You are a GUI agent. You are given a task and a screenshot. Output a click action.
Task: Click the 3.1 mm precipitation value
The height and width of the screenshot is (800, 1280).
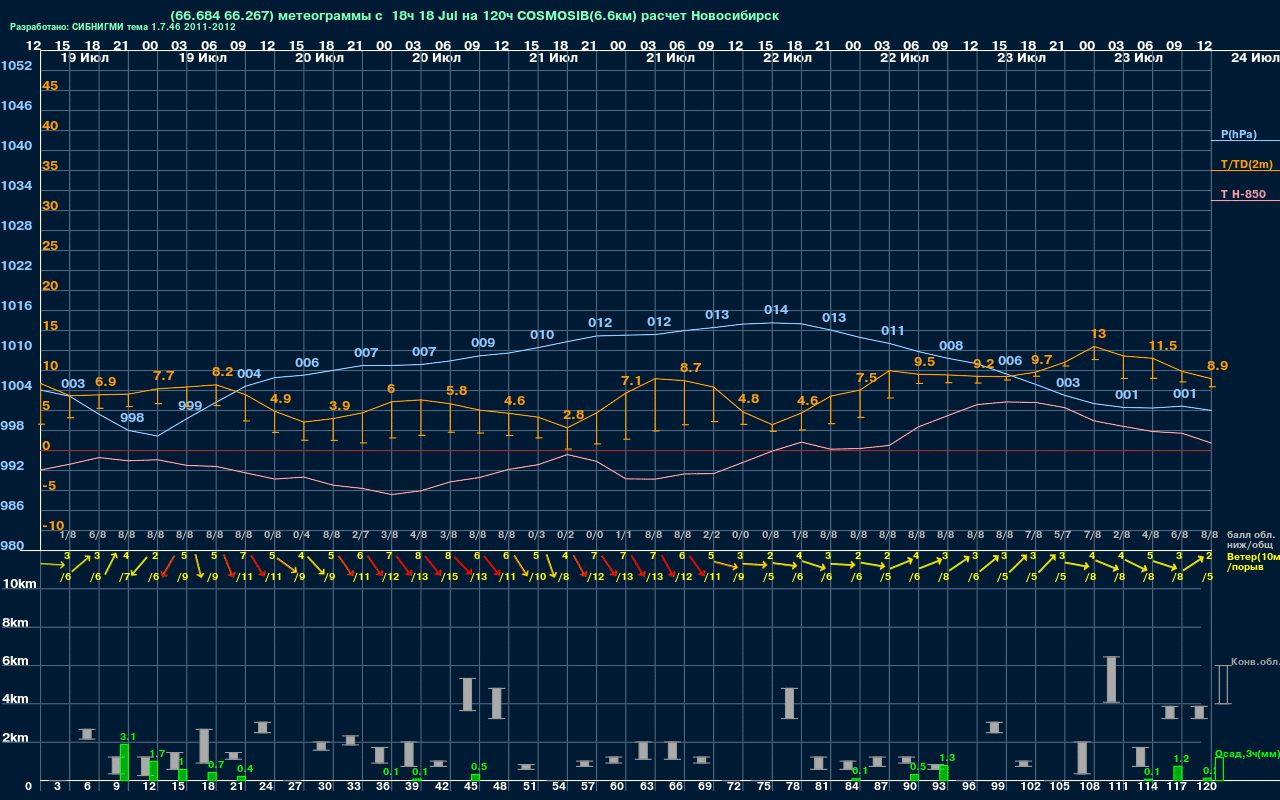[x=128, y=737]
